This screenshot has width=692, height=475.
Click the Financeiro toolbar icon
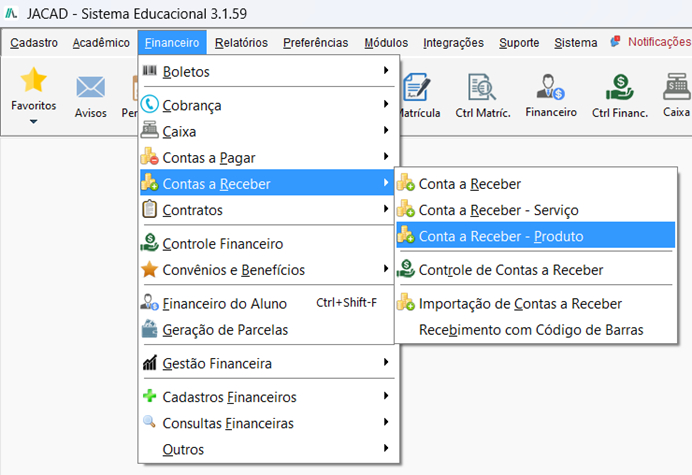click(551, 87)
